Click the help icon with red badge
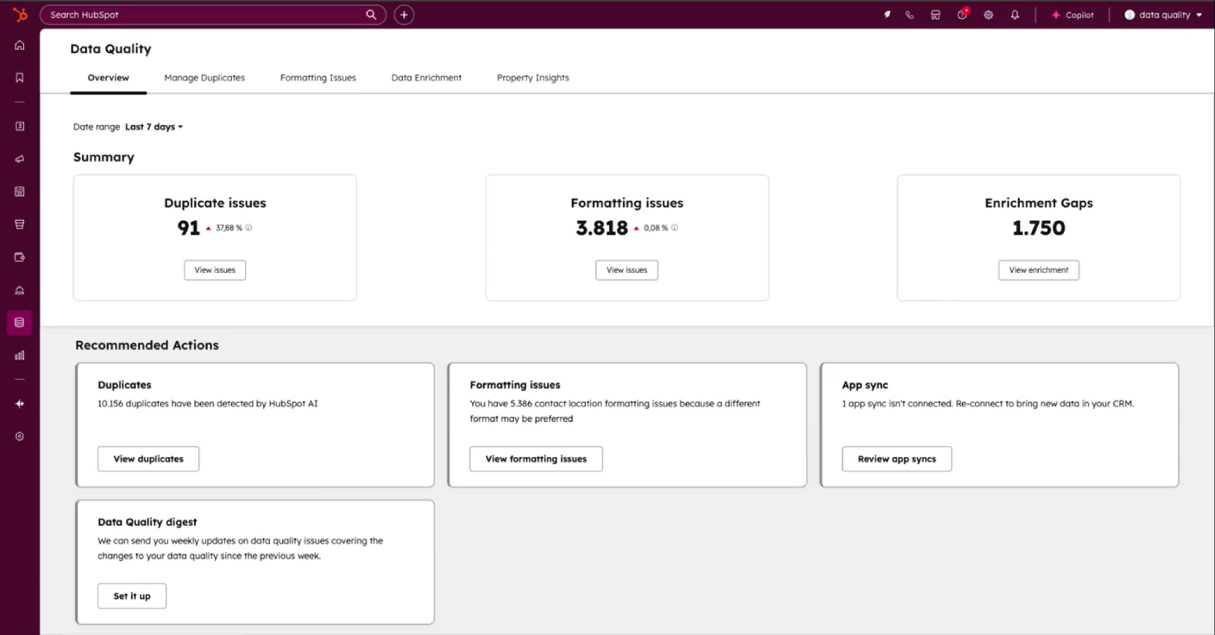1215x635 pixels. (962, 15)
